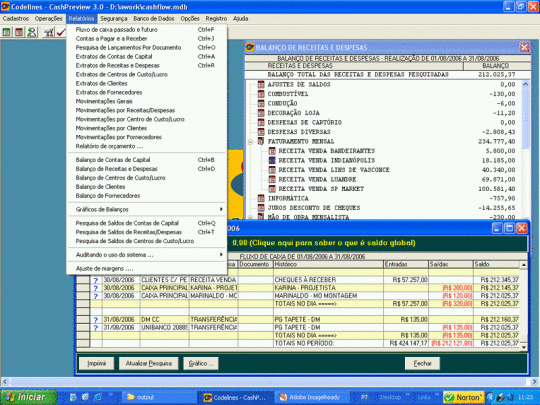Click the icon beside DECORAÇÃO LOJA
The width and height of the screenshot is (540, 405).
261,113
